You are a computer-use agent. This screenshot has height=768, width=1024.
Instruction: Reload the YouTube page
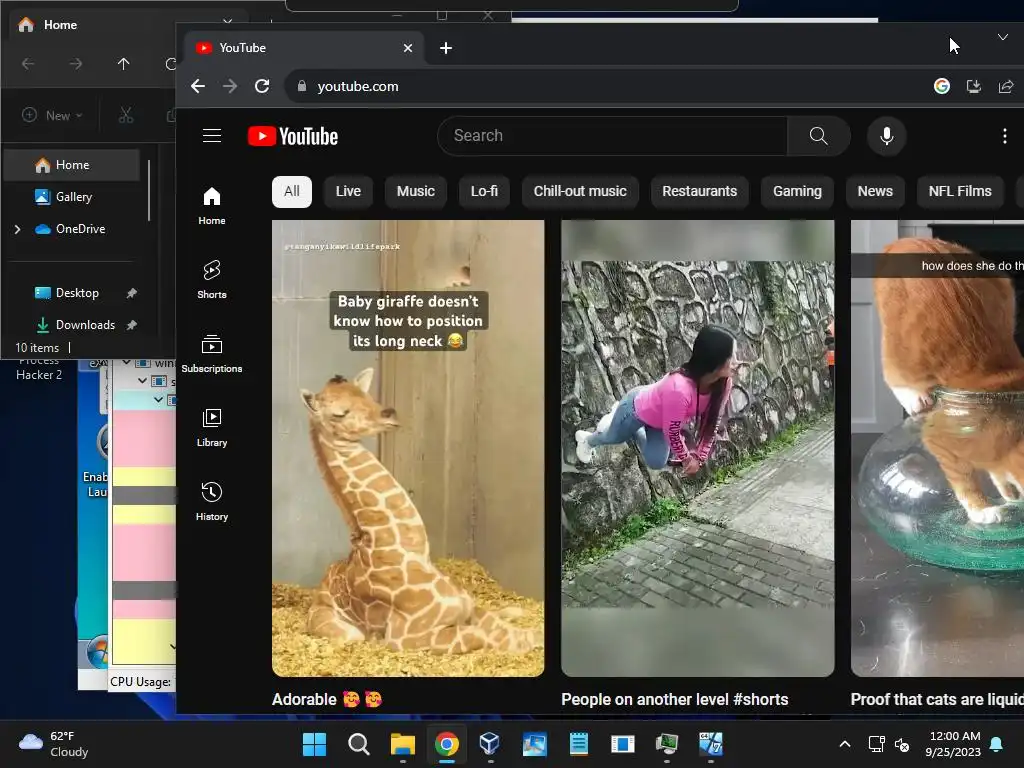point(262,86)
